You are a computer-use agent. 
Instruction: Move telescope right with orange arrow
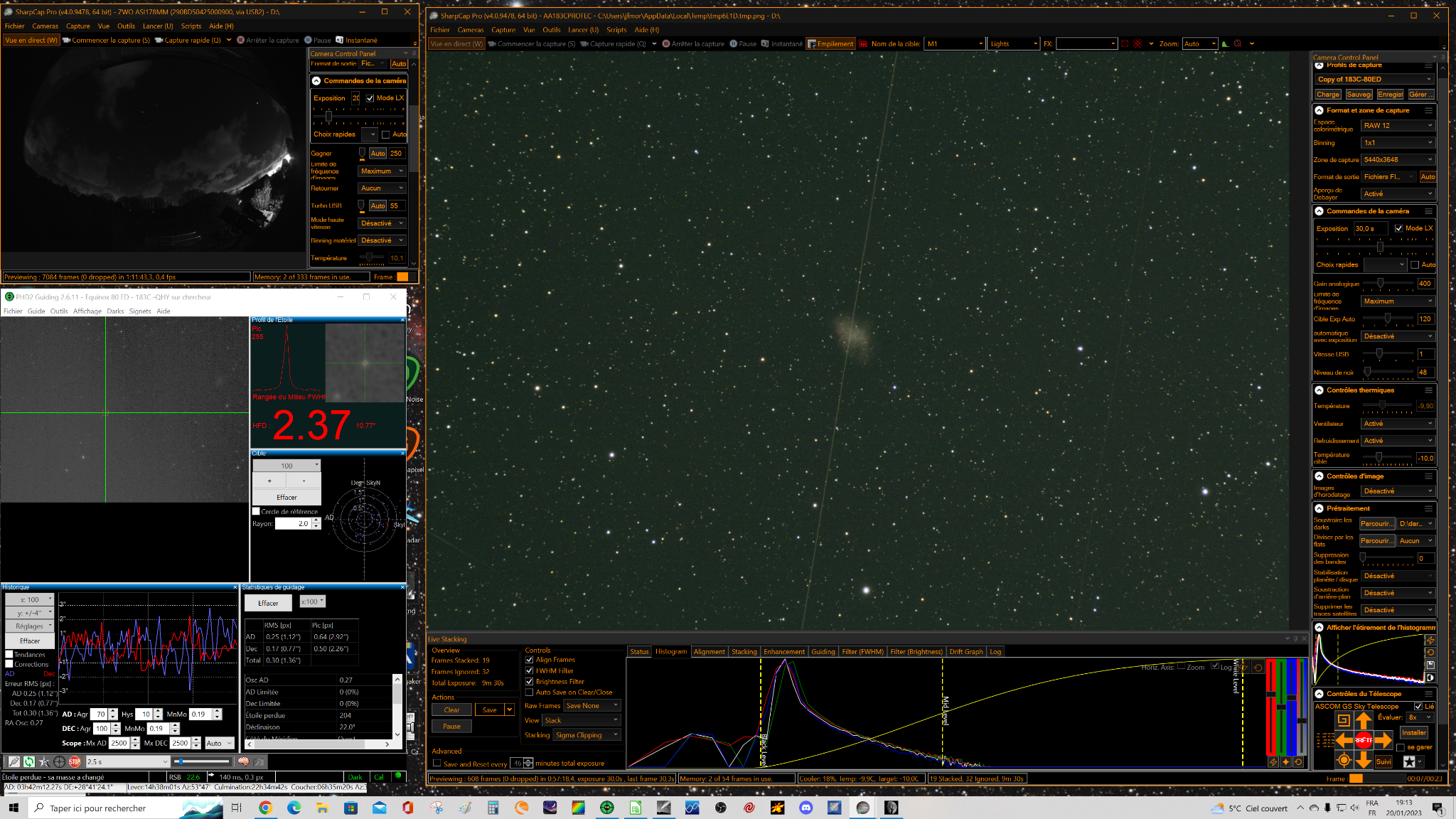pyautogui.click(x=1383, y=740)
